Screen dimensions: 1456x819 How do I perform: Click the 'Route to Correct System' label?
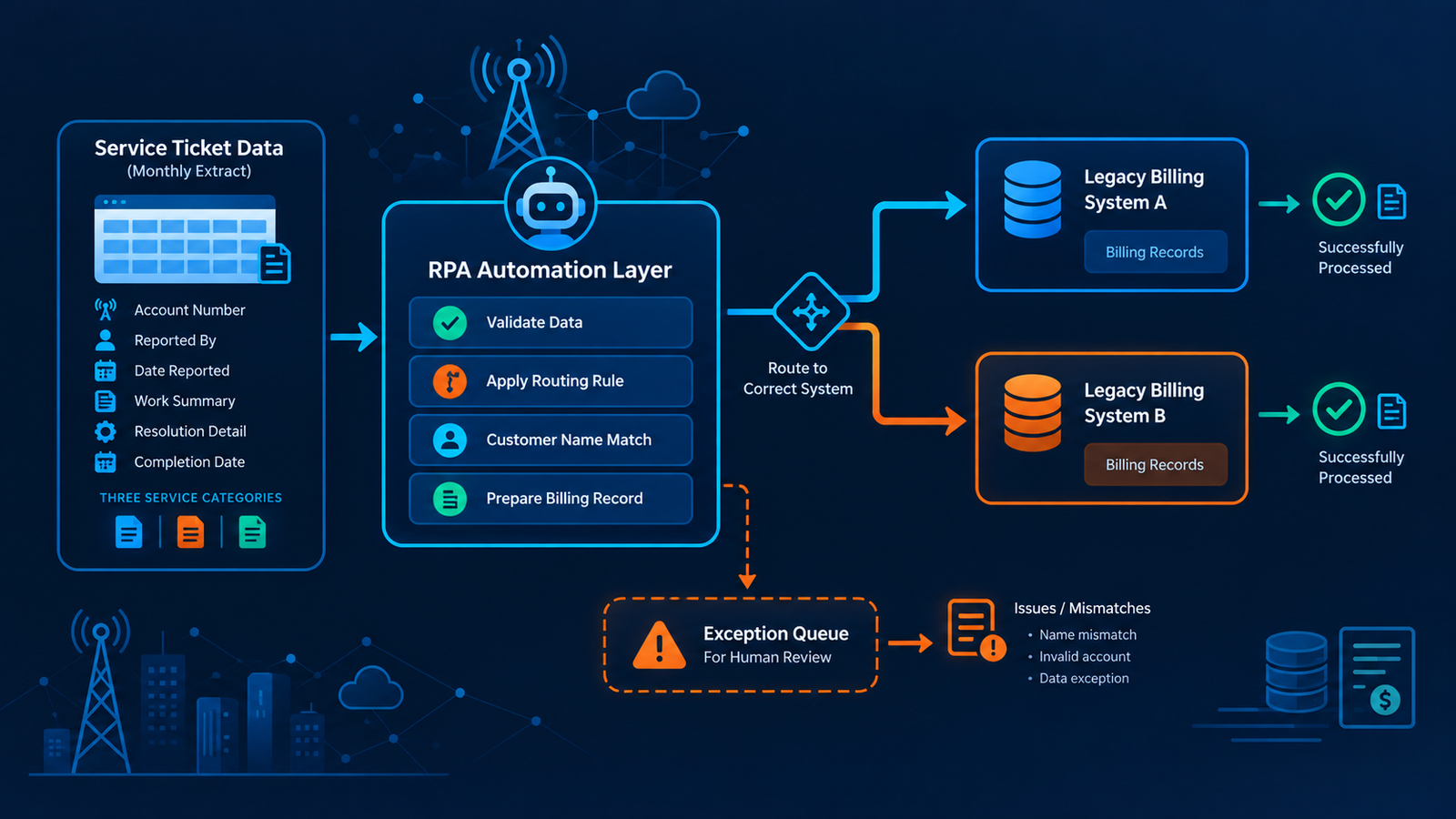coord(798,379)
